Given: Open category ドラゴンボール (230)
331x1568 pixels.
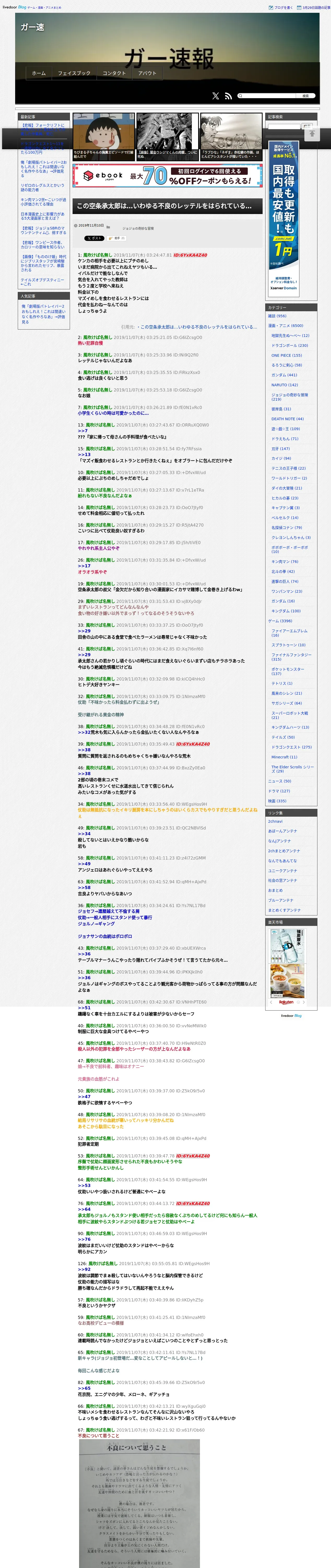Looking at the screenshot, I should [x=290, y=346].
